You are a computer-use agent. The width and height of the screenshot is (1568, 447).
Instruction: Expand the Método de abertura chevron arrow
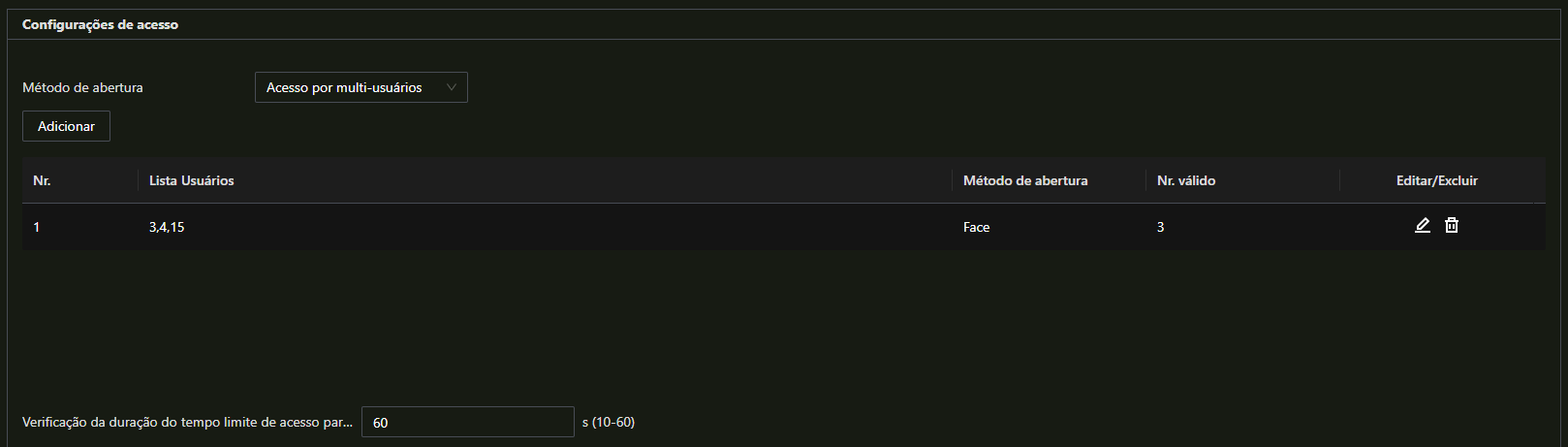pos(452,87)
